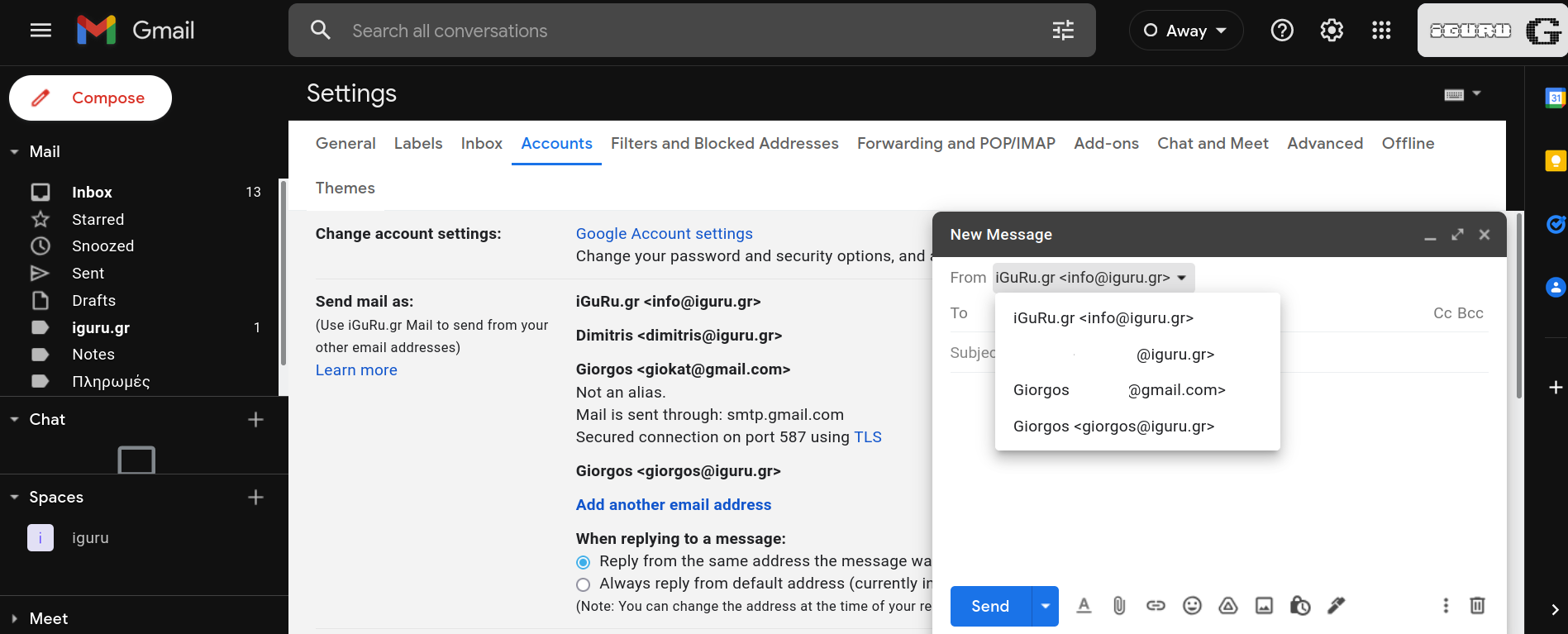The width and height of the screenshot is (1568, 634).
Task: Open the Chat and Meet tab
Action: coord(1213,143)
